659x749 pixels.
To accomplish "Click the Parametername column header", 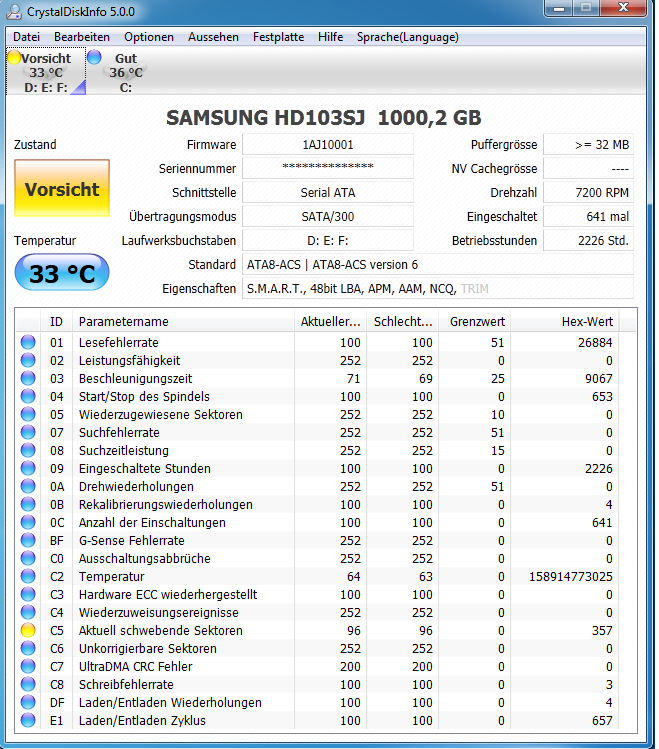I will 183,321.
